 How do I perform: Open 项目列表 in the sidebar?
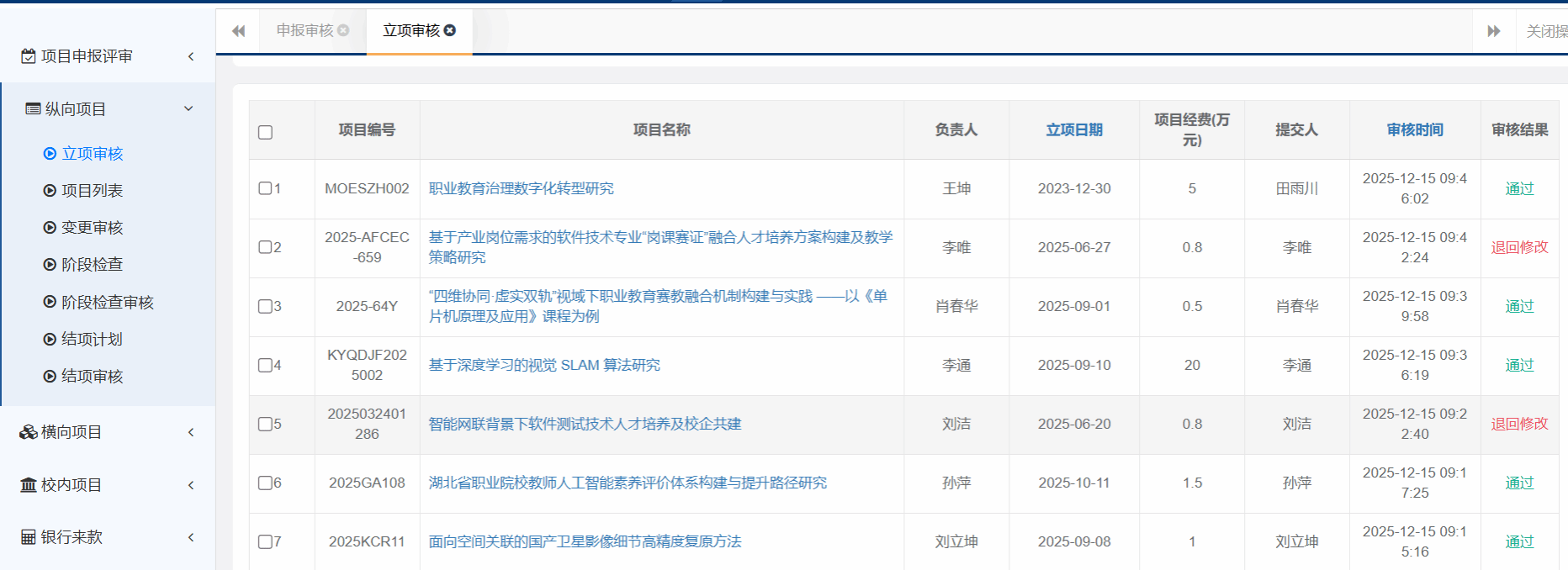(x=92, y=191)
